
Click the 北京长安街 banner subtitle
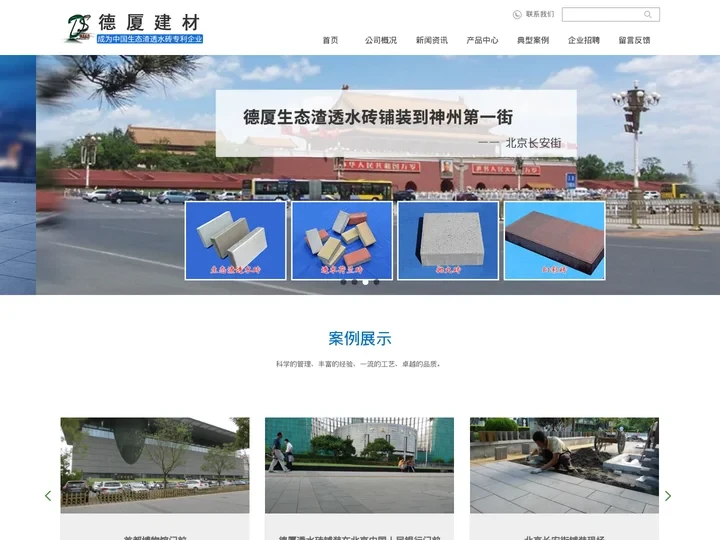coord(534,143)
